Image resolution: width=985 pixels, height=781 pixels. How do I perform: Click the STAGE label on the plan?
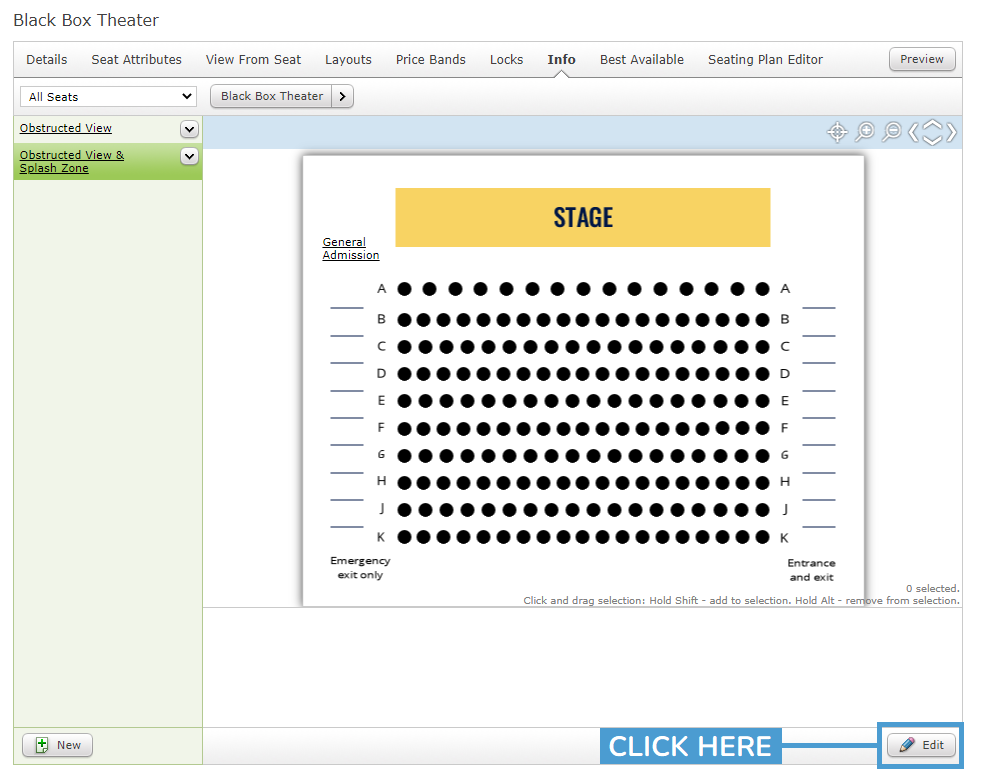[583, 217]
